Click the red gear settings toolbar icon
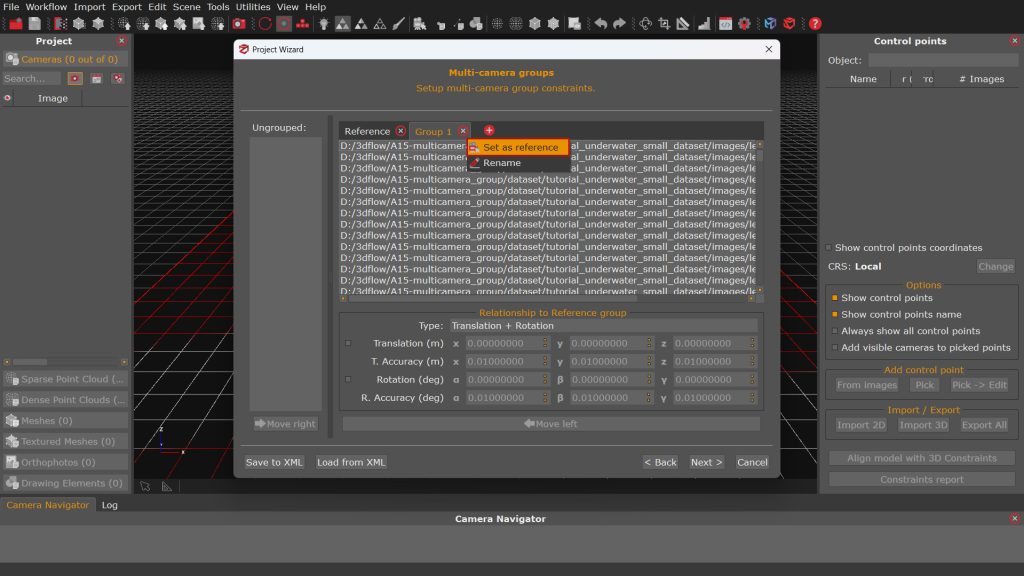Image resolution: width=1024 pixels, height=576 pixels. point(744,23)
